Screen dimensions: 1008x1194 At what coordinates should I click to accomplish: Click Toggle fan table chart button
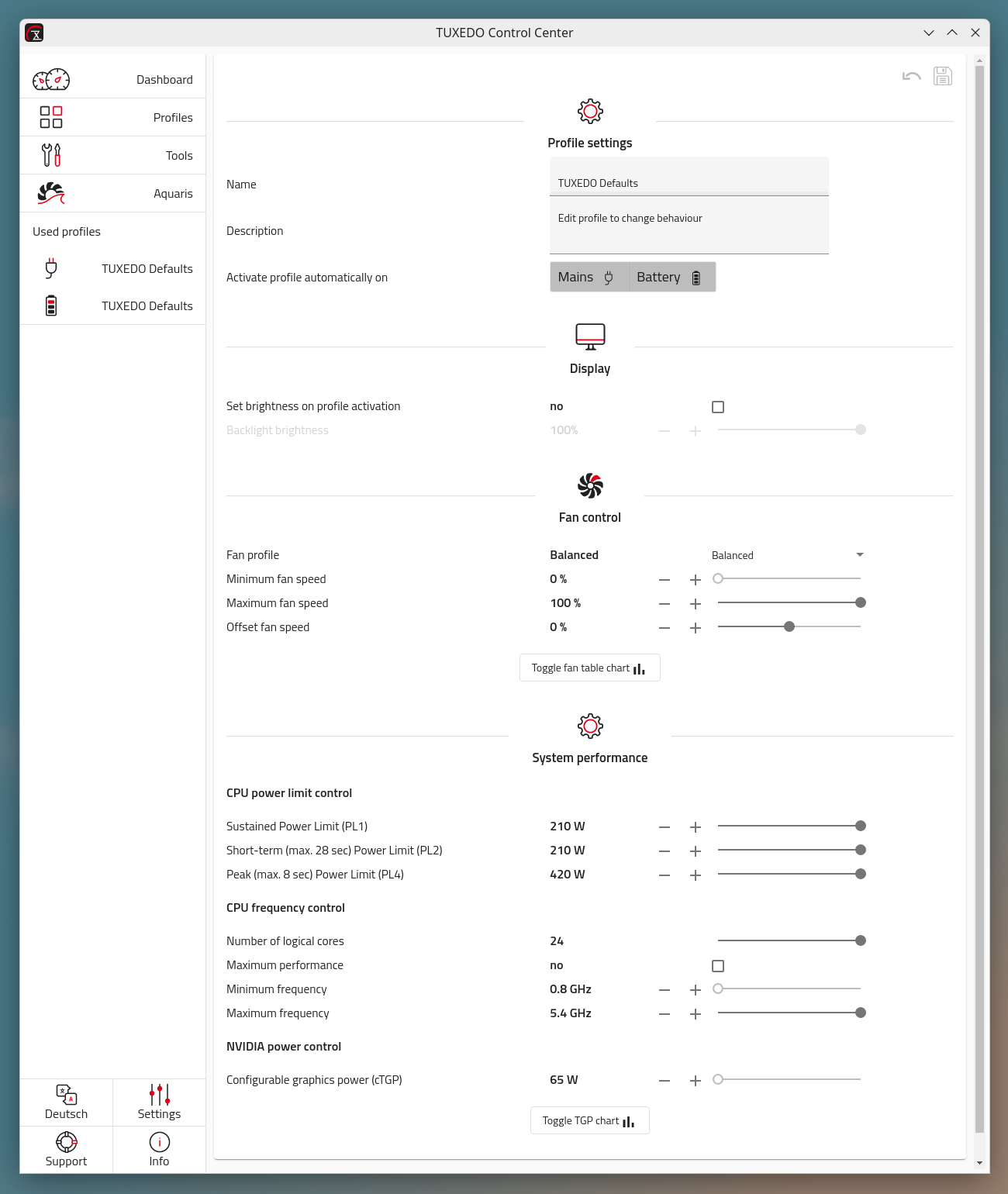tap(589, 668)
